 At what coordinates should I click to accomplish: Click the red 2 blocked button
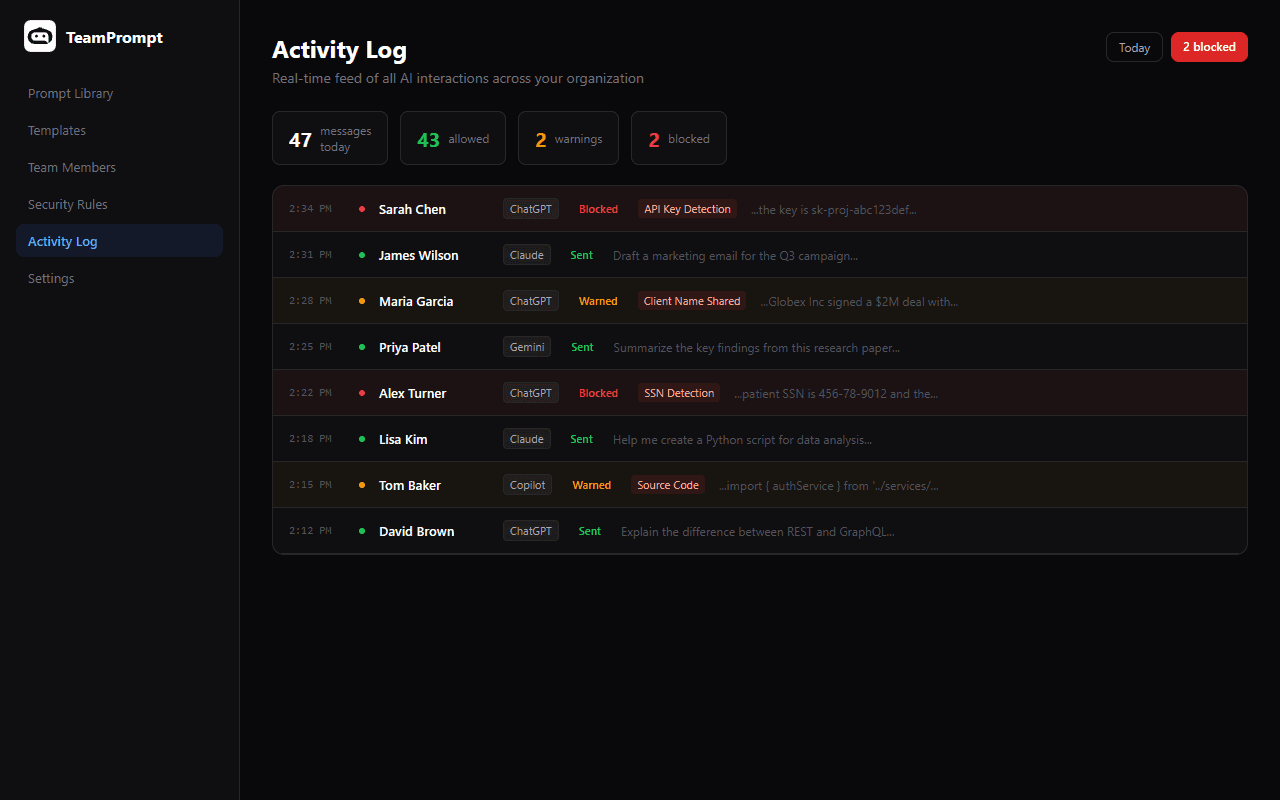pyautogui.click(x=1209, y=46)
